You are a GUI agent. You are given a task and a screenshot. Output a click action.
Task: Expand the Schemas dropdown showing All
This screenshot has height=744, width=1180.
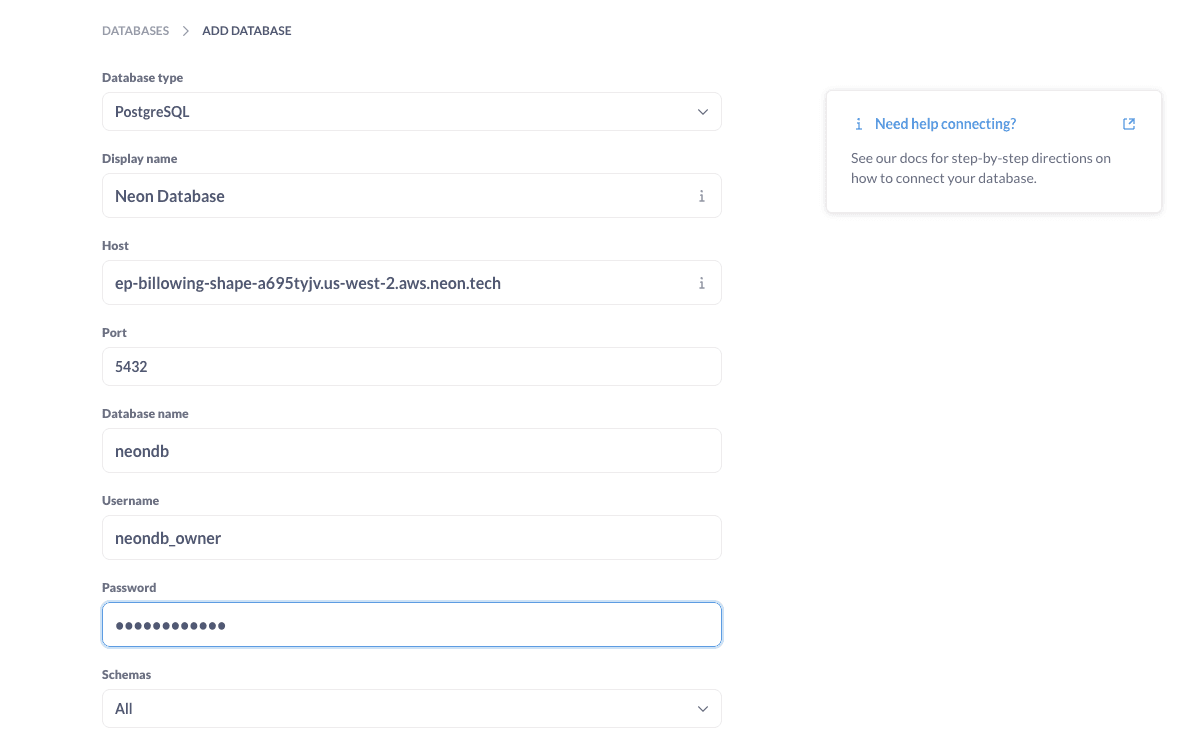(x=412, y=708)
